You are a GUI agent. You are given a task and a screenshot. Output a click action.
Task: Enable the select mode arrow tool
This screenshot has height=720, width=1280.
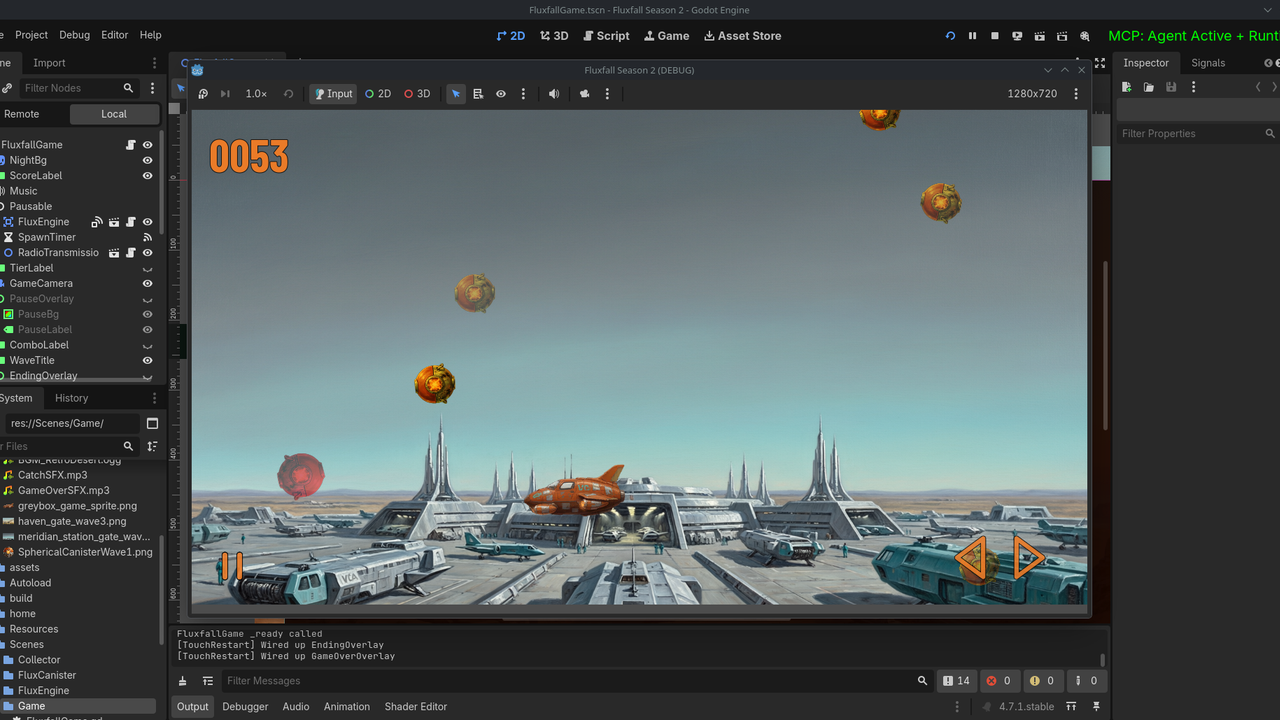(x=456, y=94)
